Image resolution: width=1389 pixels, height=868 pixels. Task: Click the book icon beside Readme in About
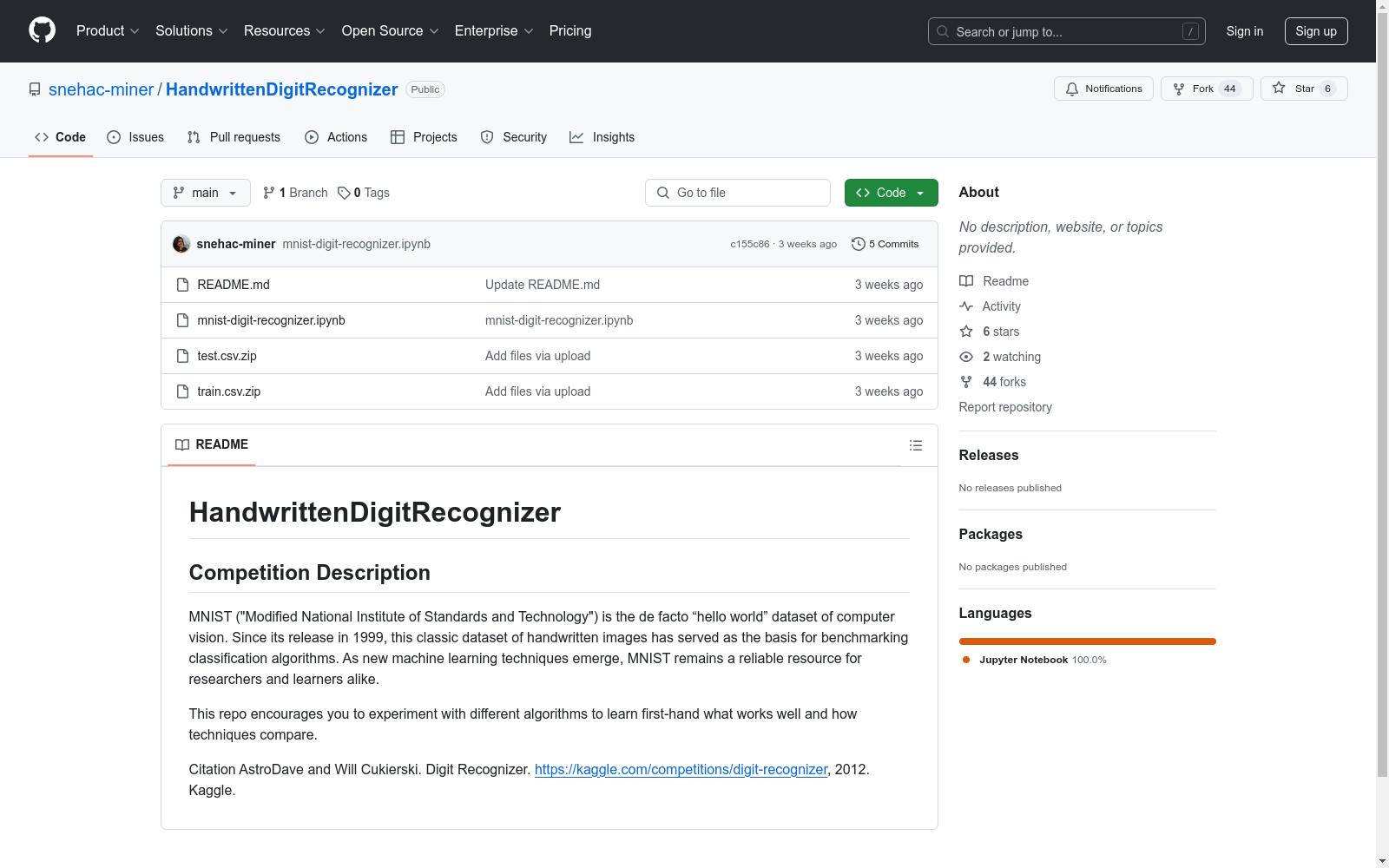pos(966,281)
